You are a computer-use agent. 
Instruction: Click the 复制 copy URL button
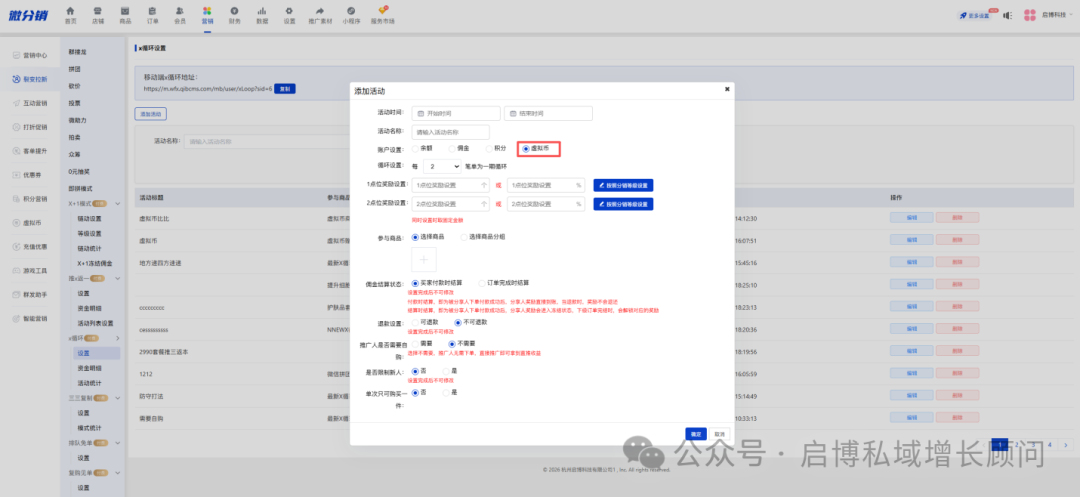coord(285,89)
